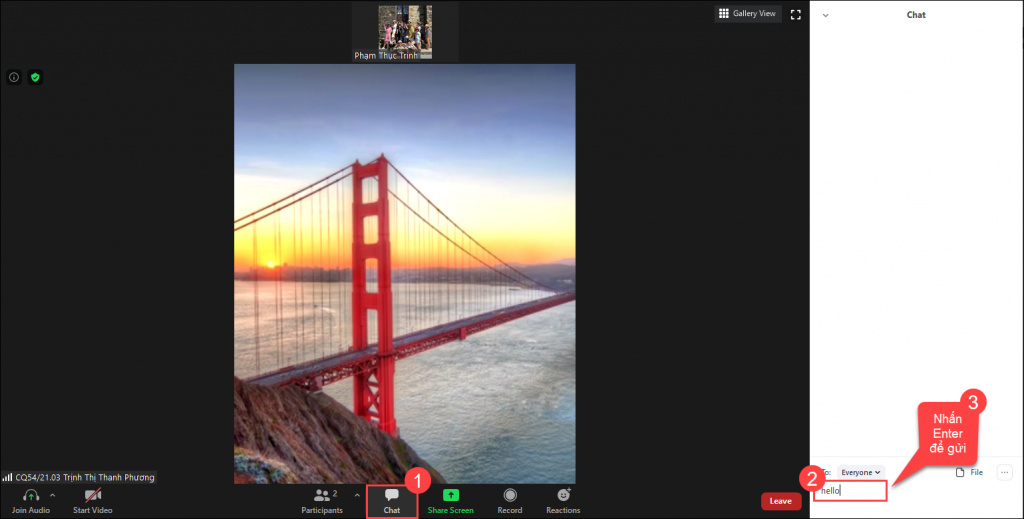Viewport: 1024px width, 519px height.
Task: Enter full screen mode
Action: (x=796, y=14)
